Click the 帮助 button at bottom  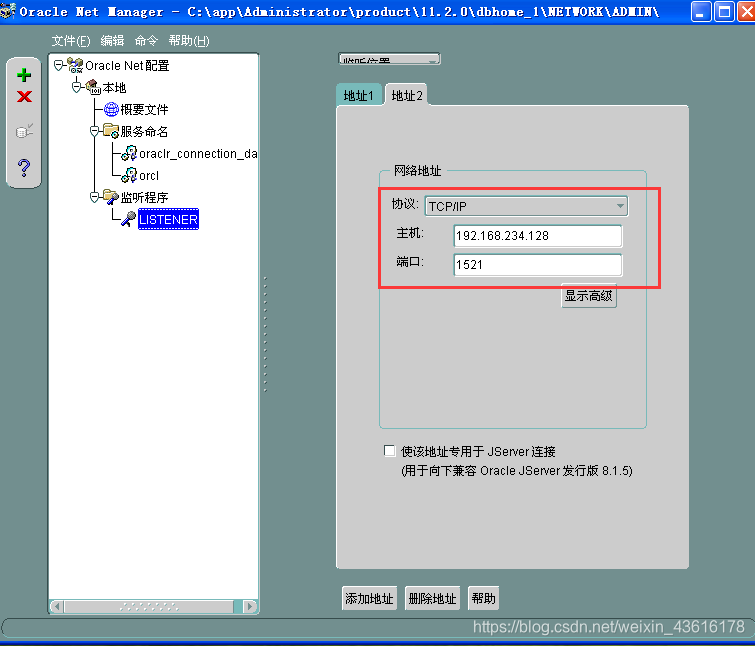click(x=483, y=598)
